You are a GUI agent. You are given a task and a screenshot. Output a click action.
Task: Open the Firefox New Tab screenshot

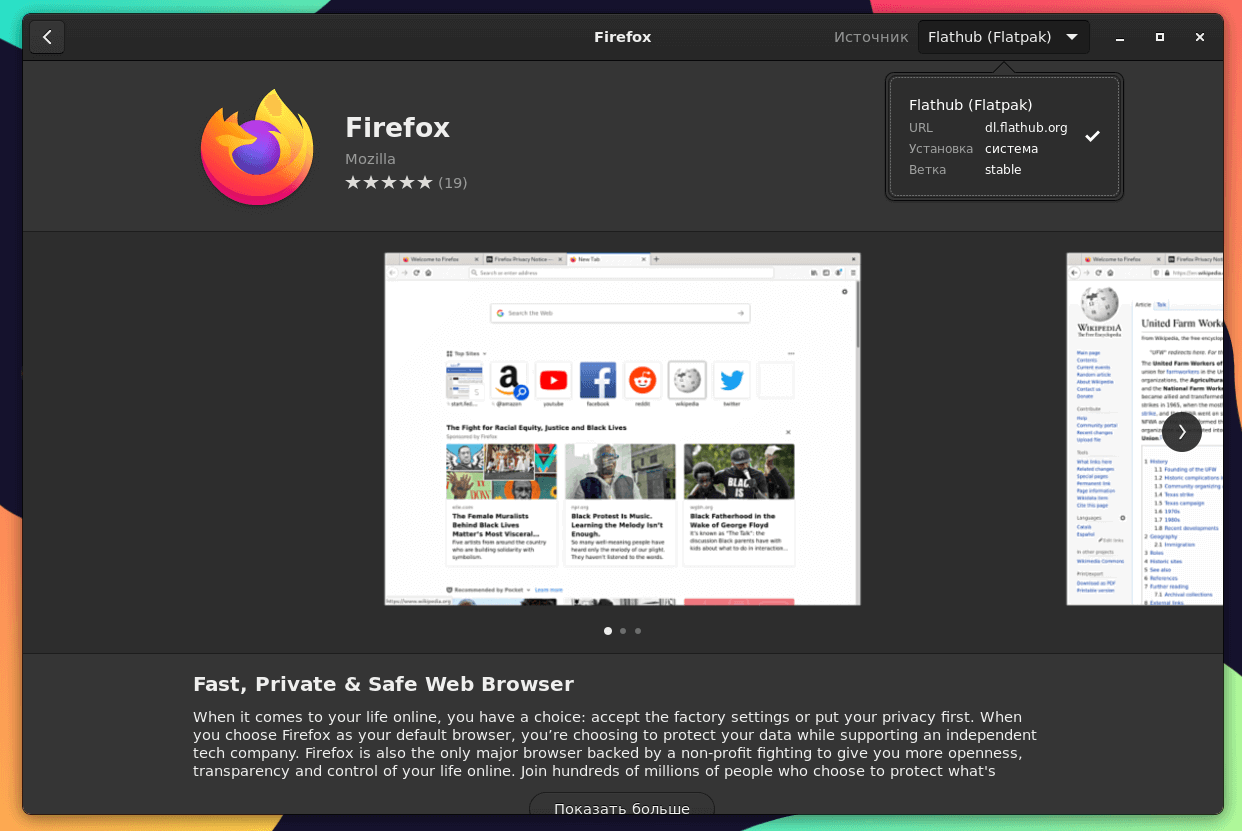point(622,429)
